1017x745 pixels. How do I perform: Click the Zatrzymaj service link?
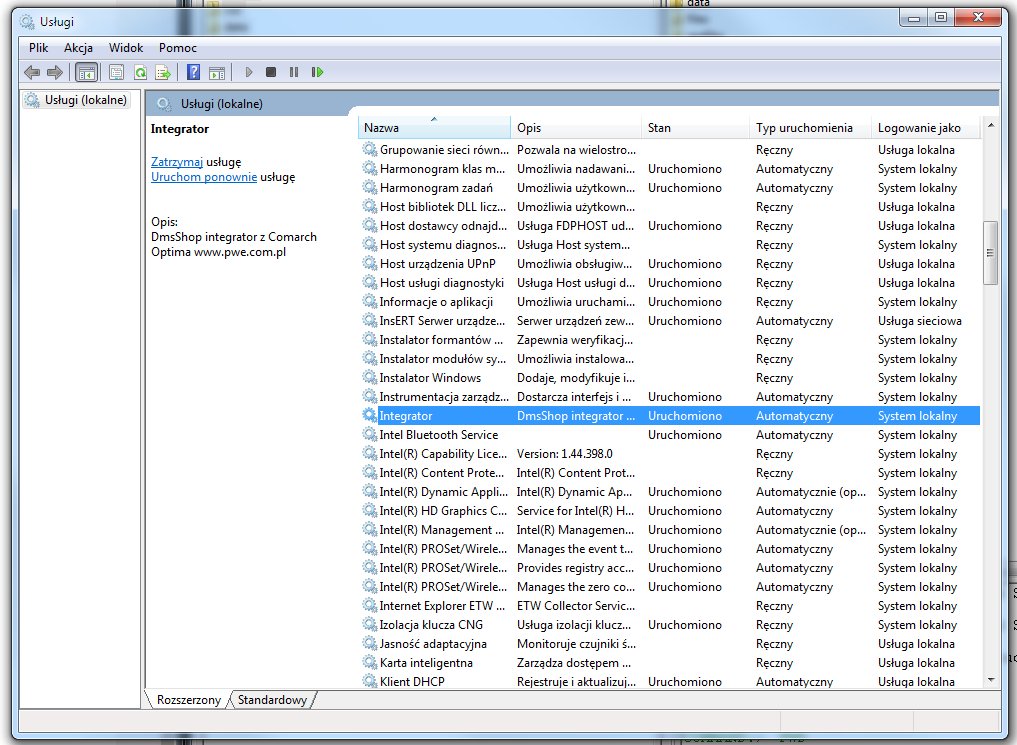pos(177,161)
